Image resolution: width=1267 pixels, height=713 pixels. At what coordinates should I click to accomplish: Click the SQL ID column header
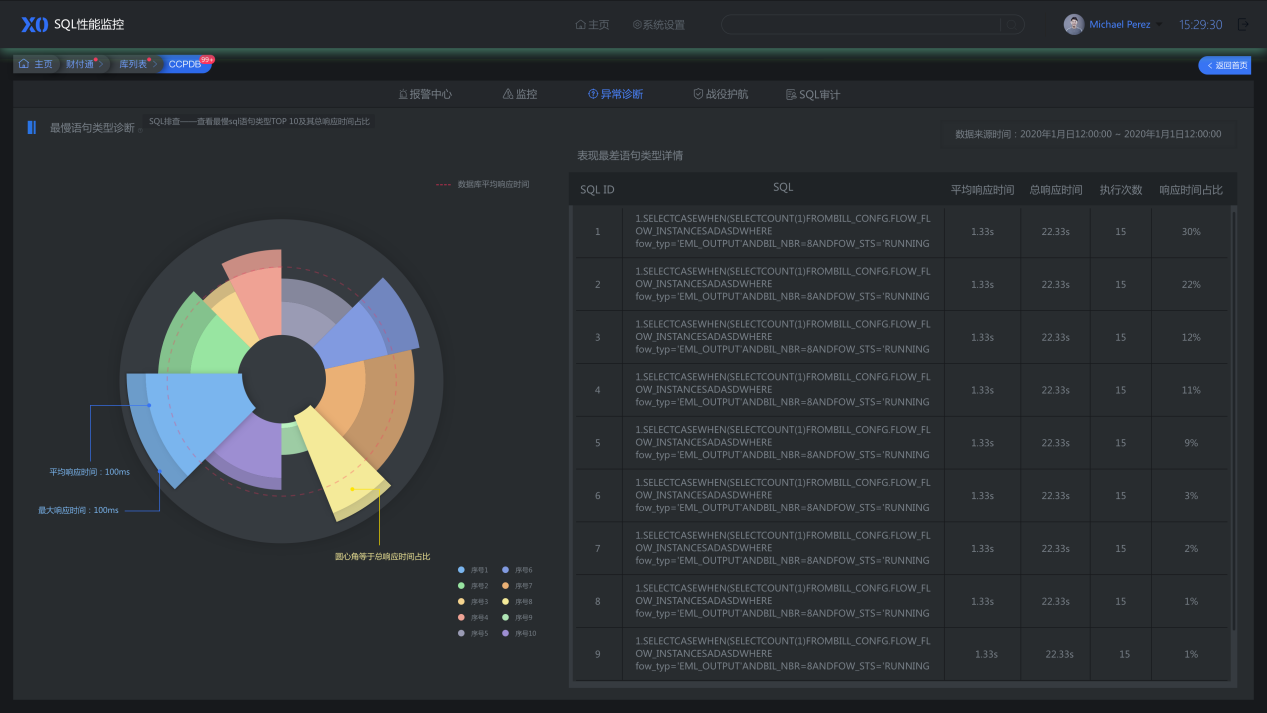point(597,190)
